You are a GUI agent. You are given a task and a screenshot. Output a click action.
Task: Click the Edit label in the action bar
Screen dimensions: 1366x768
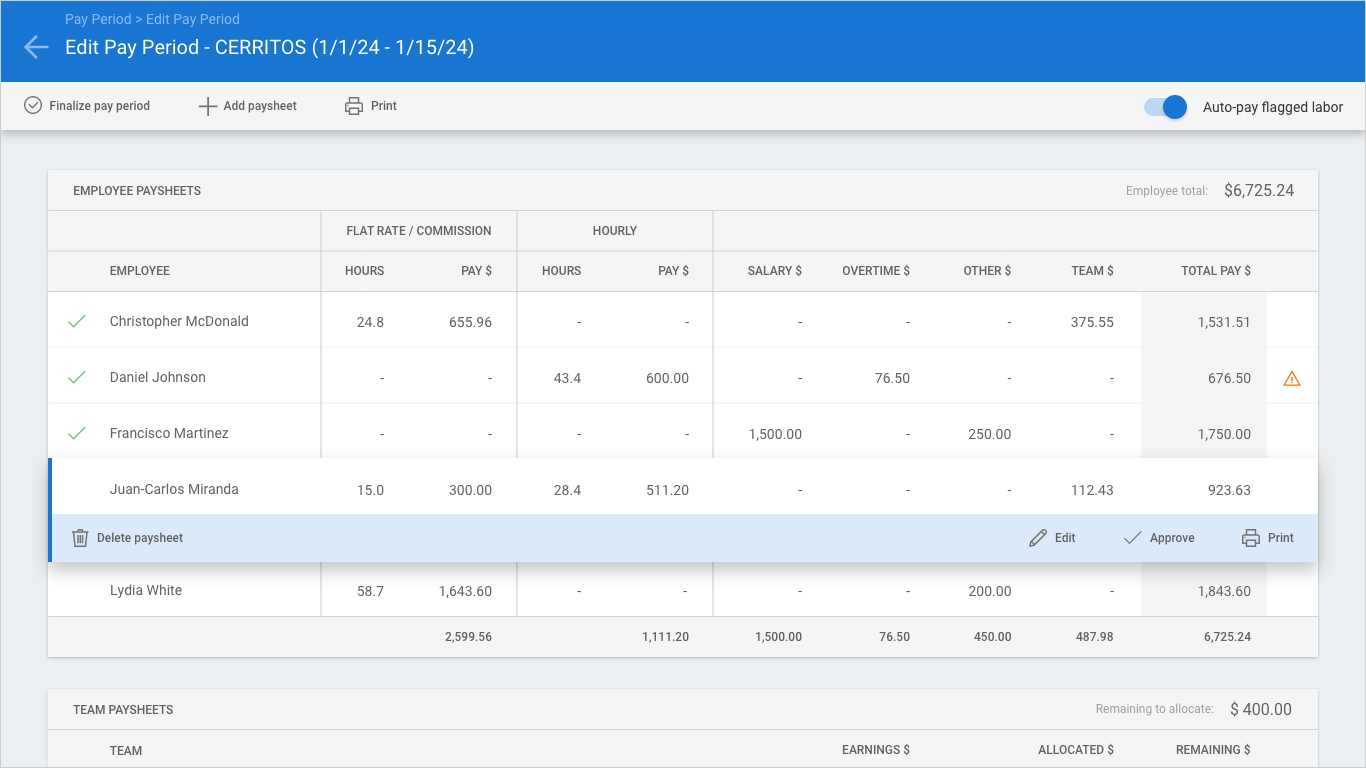click(1065, 538)
